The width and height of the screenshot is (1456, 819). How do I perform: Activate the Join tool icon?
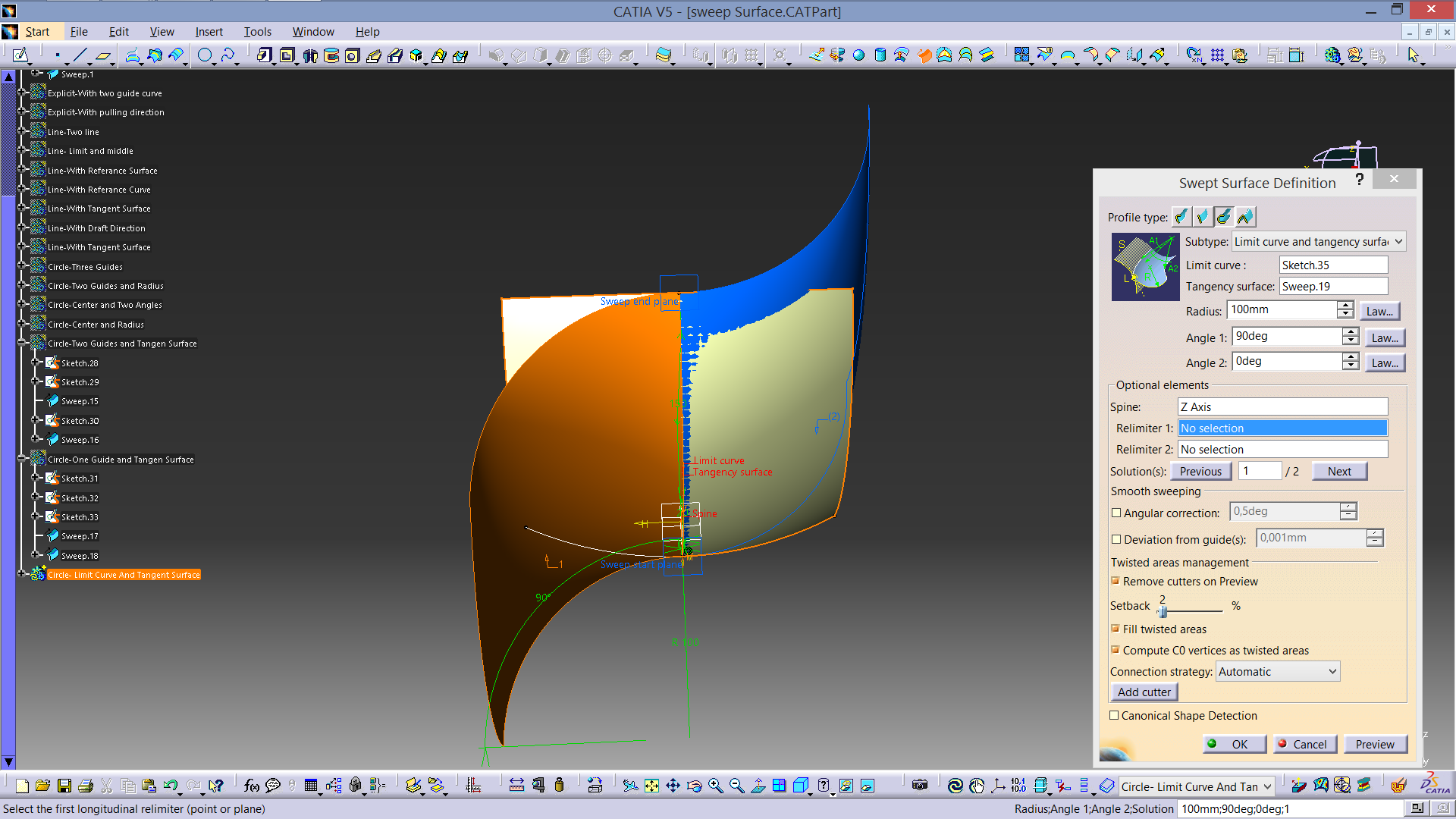(x=1022, y=55)
